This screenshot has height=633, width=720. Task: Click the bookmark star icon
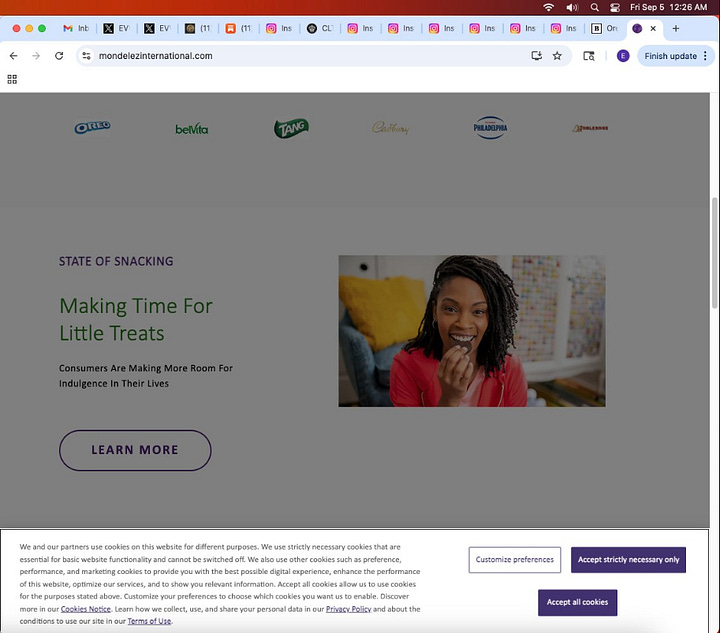click(x=557, y=56)
